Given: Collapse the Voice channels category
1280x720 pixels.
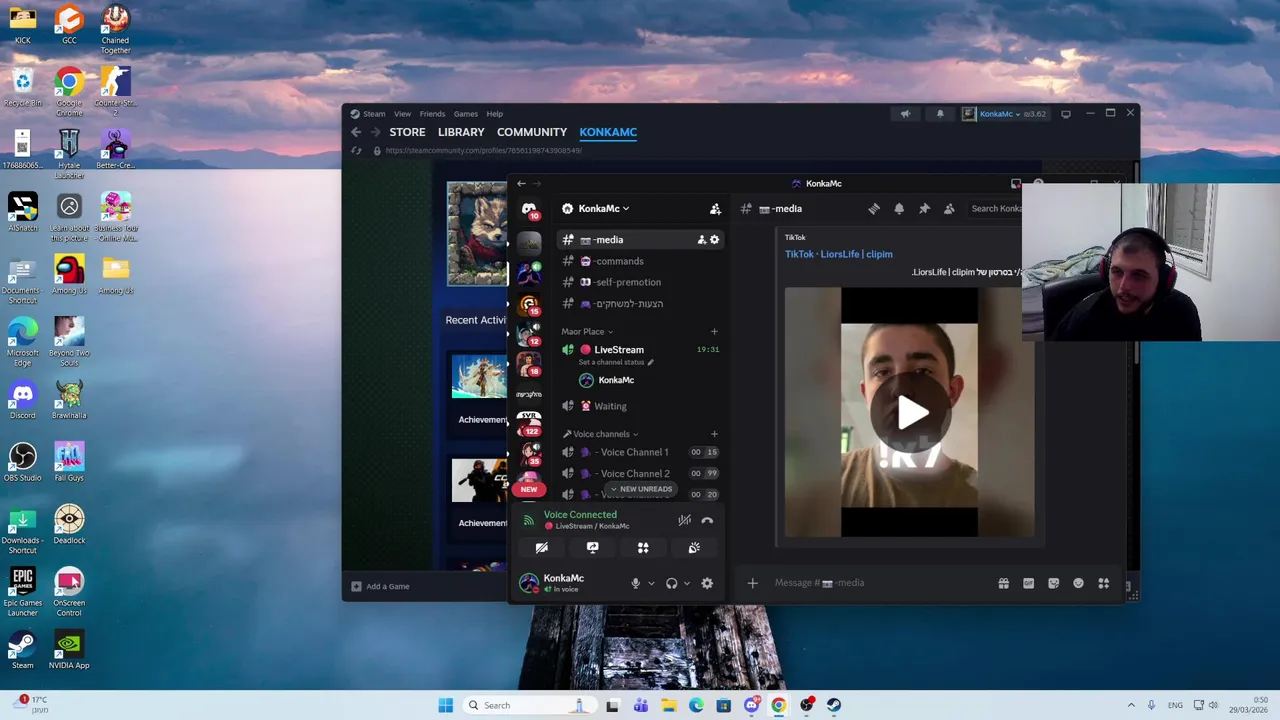Looking at the screenshot, I should (x=600, y=434).
